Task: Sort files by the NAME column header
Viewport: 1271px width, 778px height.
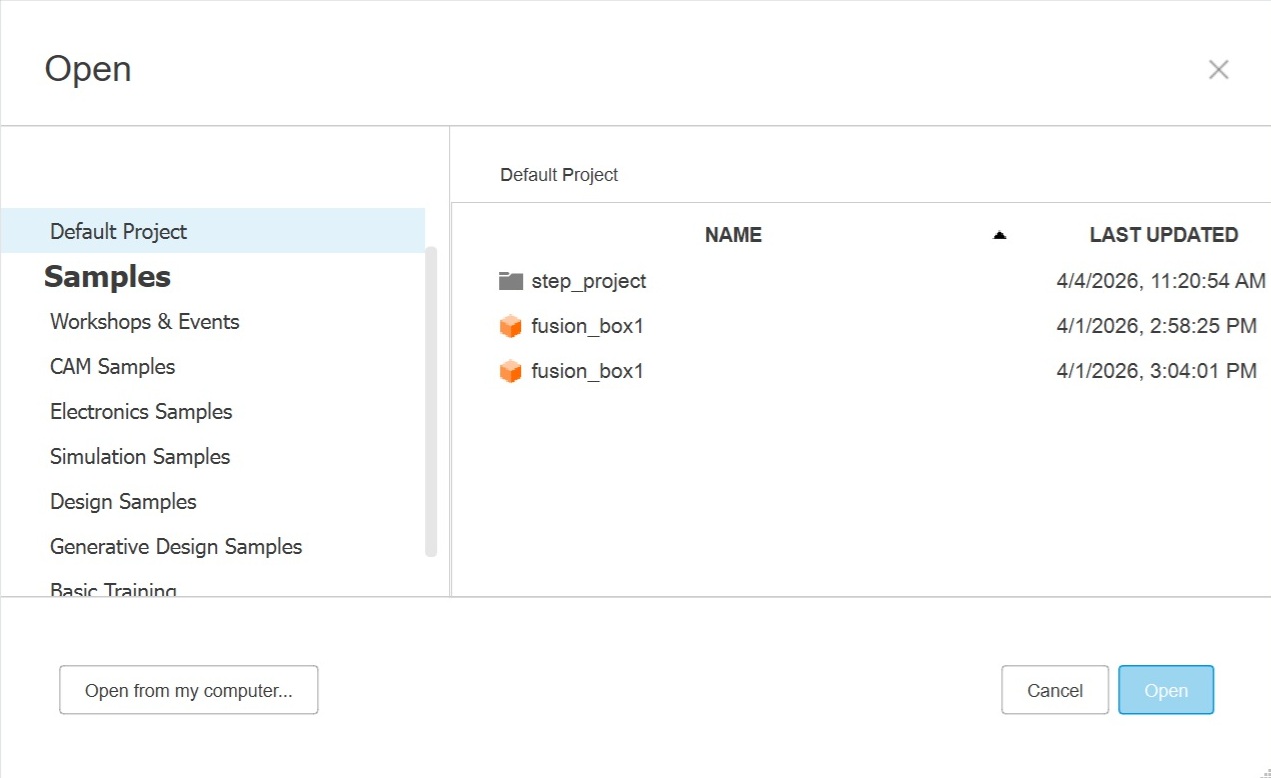Action: [733, 235]
